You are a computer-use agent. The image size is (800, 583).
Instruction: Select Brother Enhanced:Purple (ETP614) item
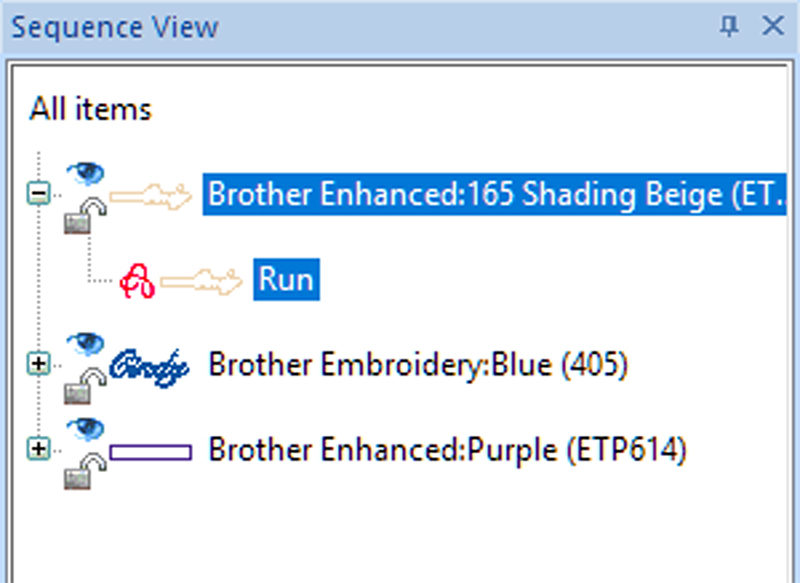(447, 450)
